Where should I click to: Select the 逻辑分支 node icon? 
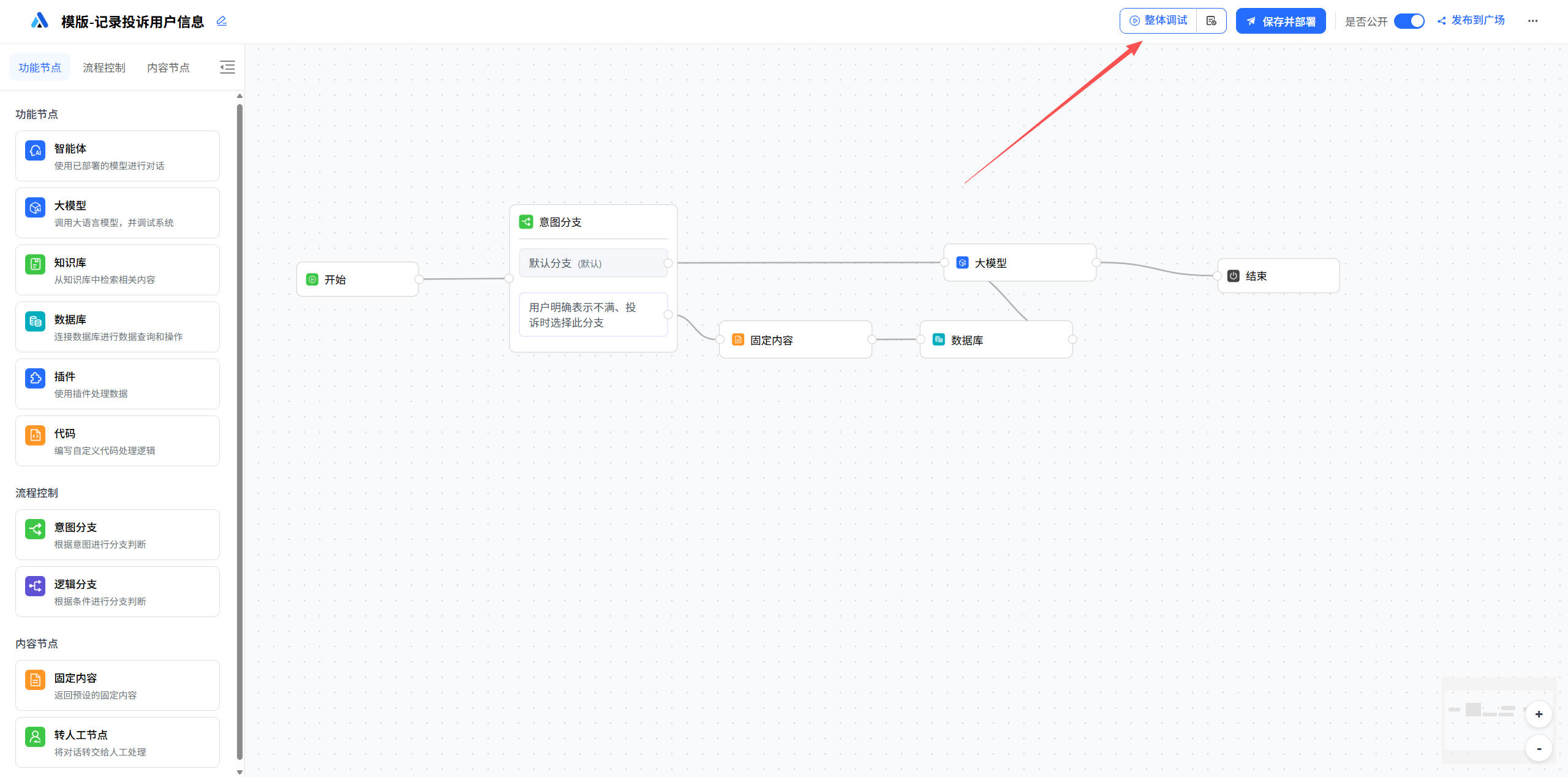pos(35,586)
